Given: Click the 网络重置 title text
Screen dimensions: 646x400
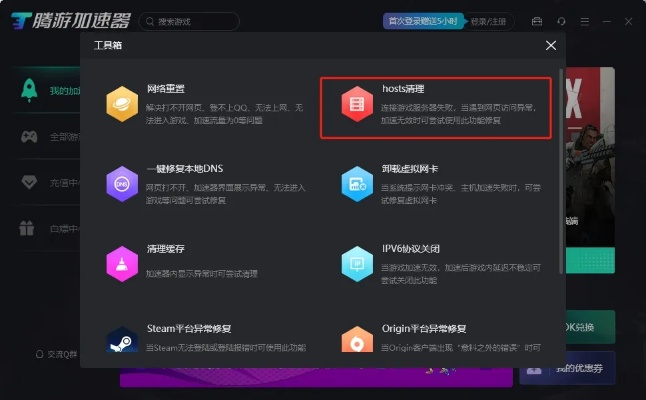Looking at the screenshot, I should (x=166, y=89).
